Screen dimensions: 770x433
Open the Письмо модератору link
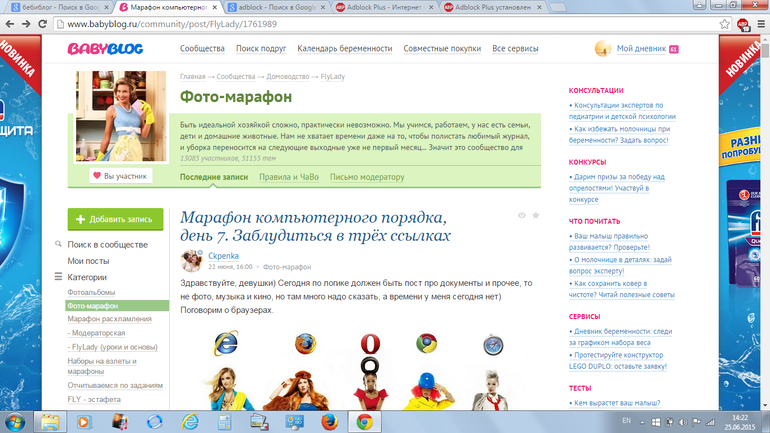coord(367,177)
